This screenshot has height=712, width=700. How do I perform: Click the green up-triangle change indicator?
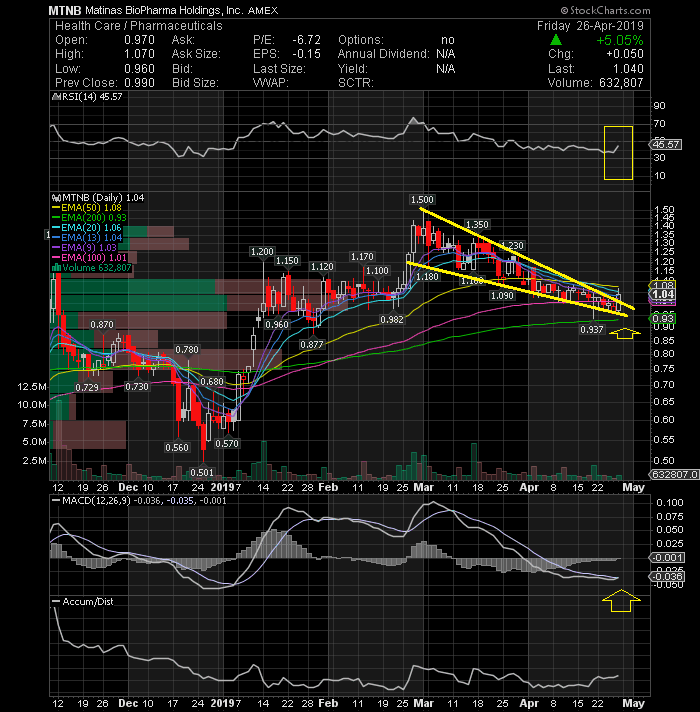(556, 40)
